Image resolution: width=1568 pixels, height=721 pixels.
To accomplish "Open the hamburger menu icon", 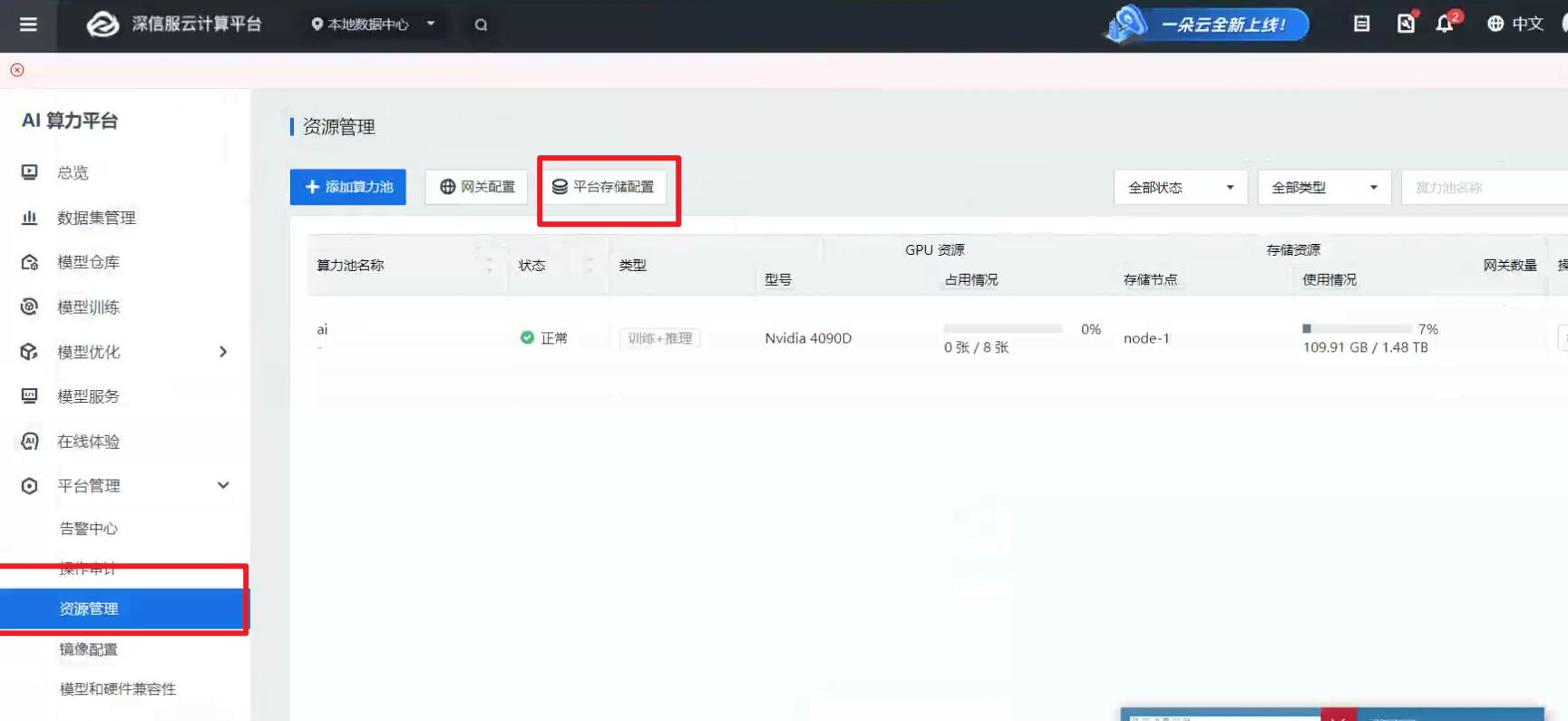I will 28,24.
